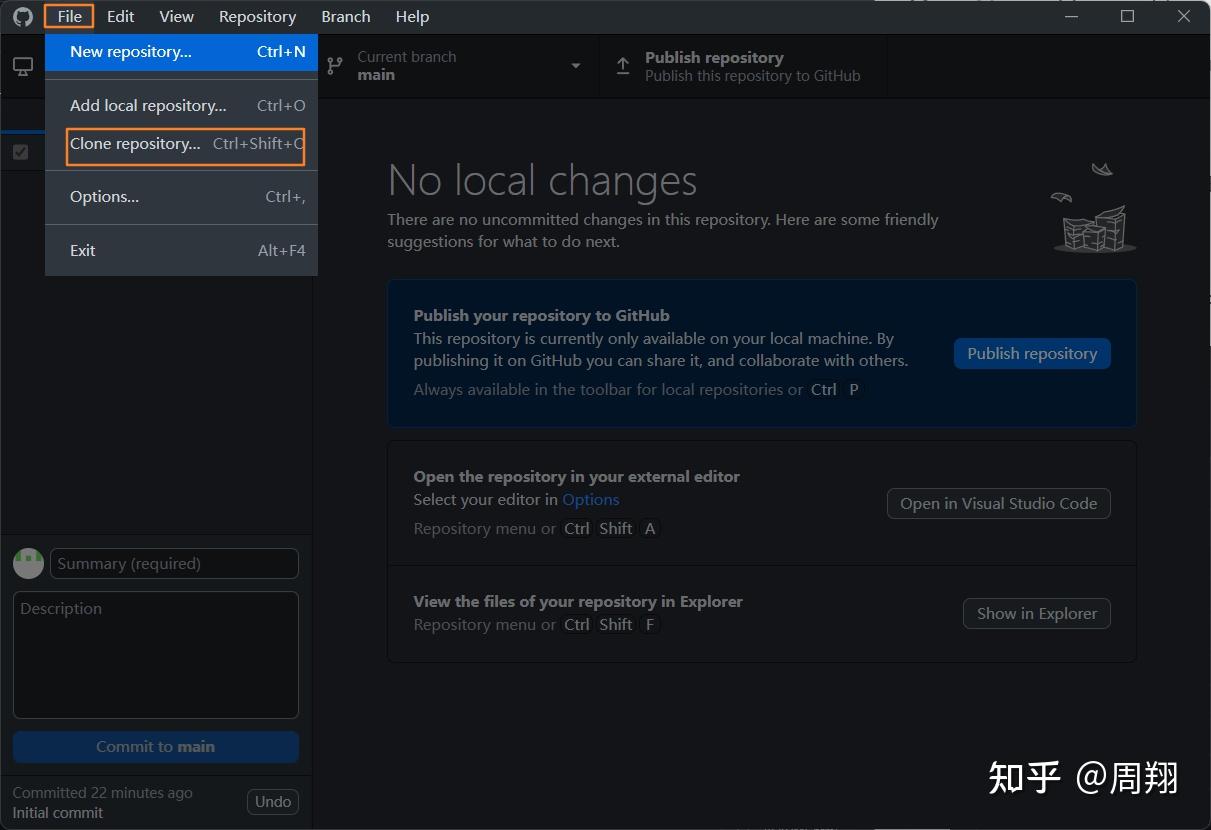Click the Publish repository toolbar item

[742, 66]
